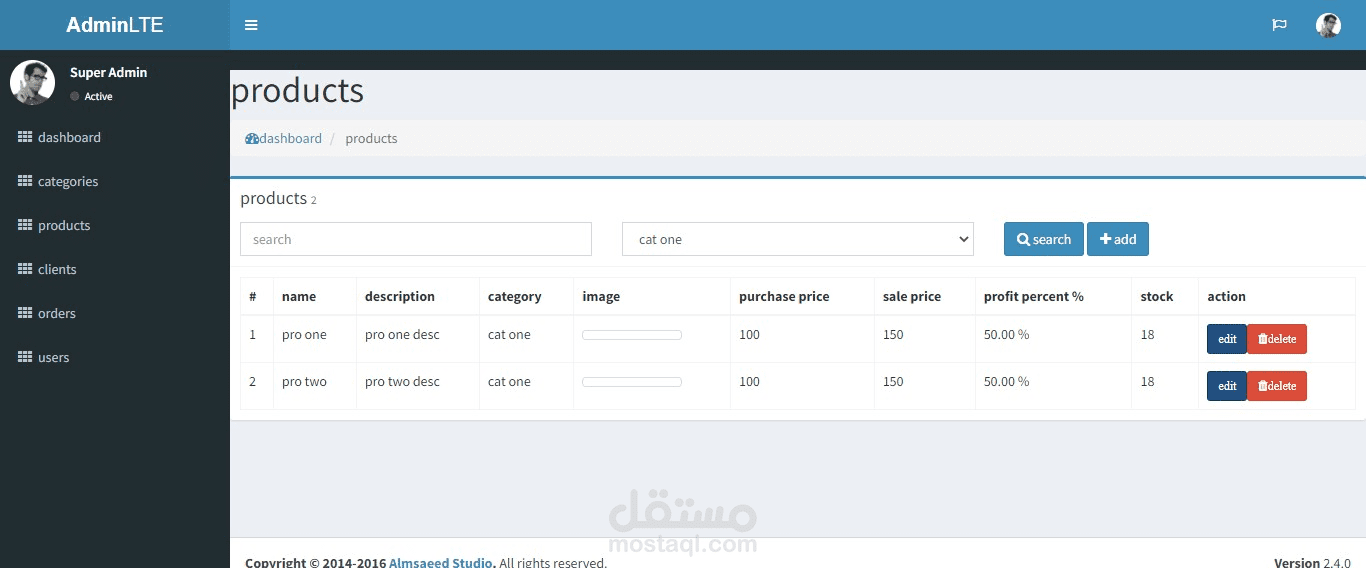Delete the pro two product

pyautogui.click(x=1277, y=386)
